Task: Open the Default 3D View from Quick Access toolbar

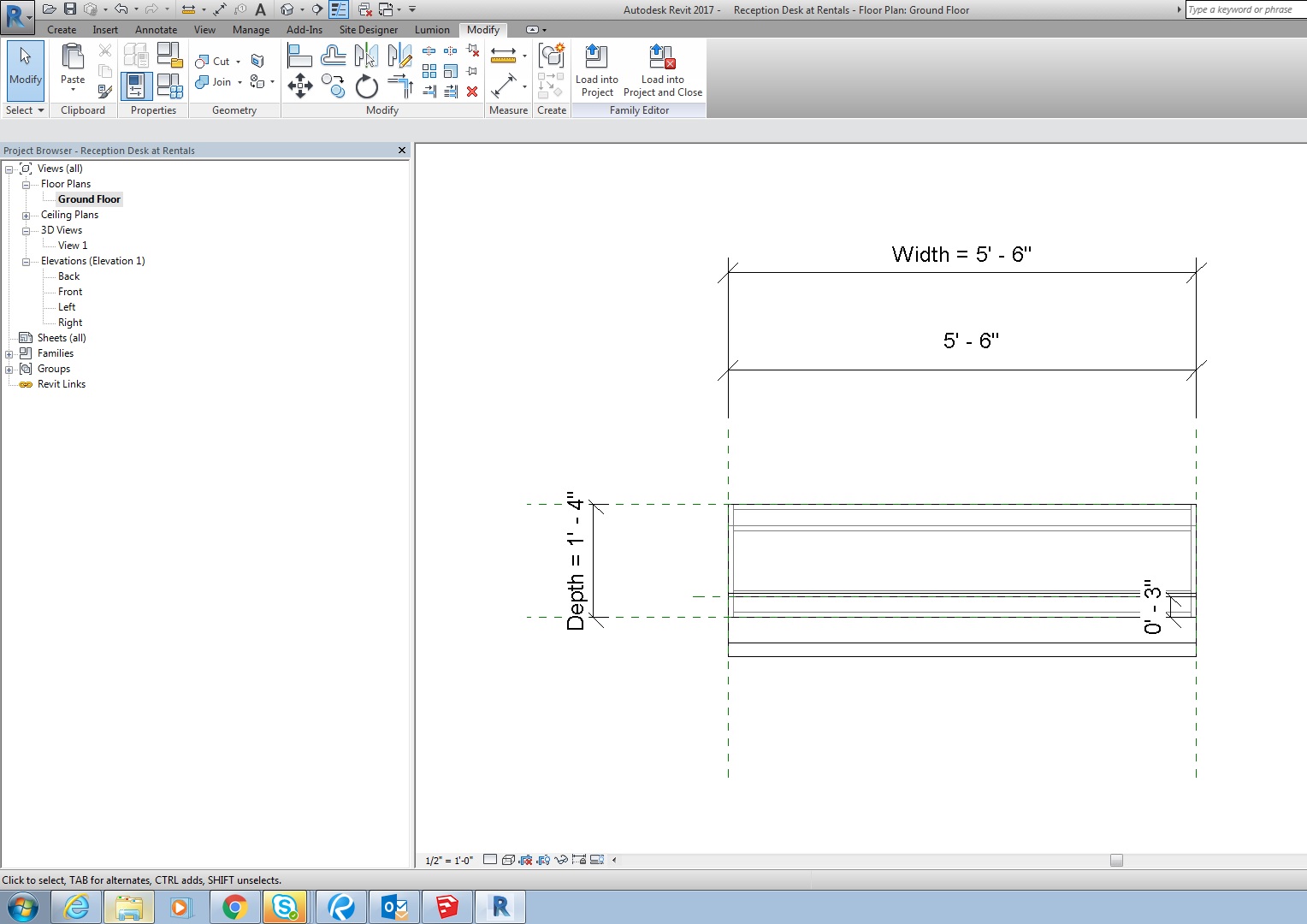Action: 288,9
